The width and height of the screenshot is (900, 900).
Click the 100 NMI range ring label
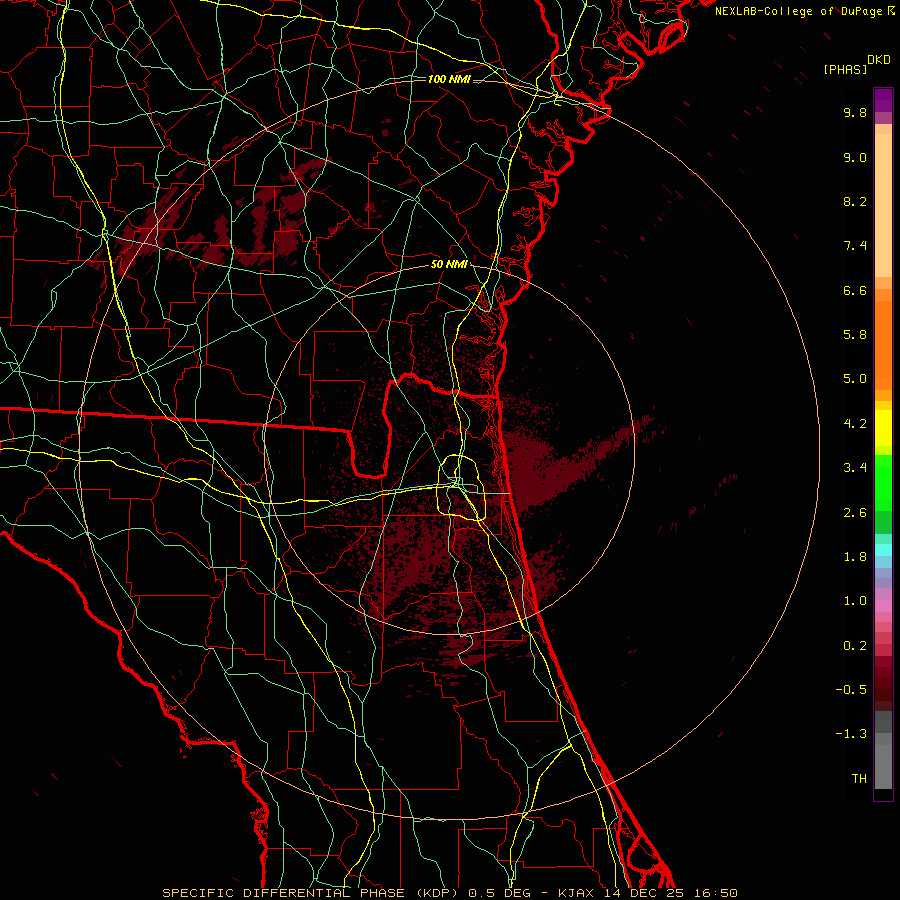coord(449,79)
